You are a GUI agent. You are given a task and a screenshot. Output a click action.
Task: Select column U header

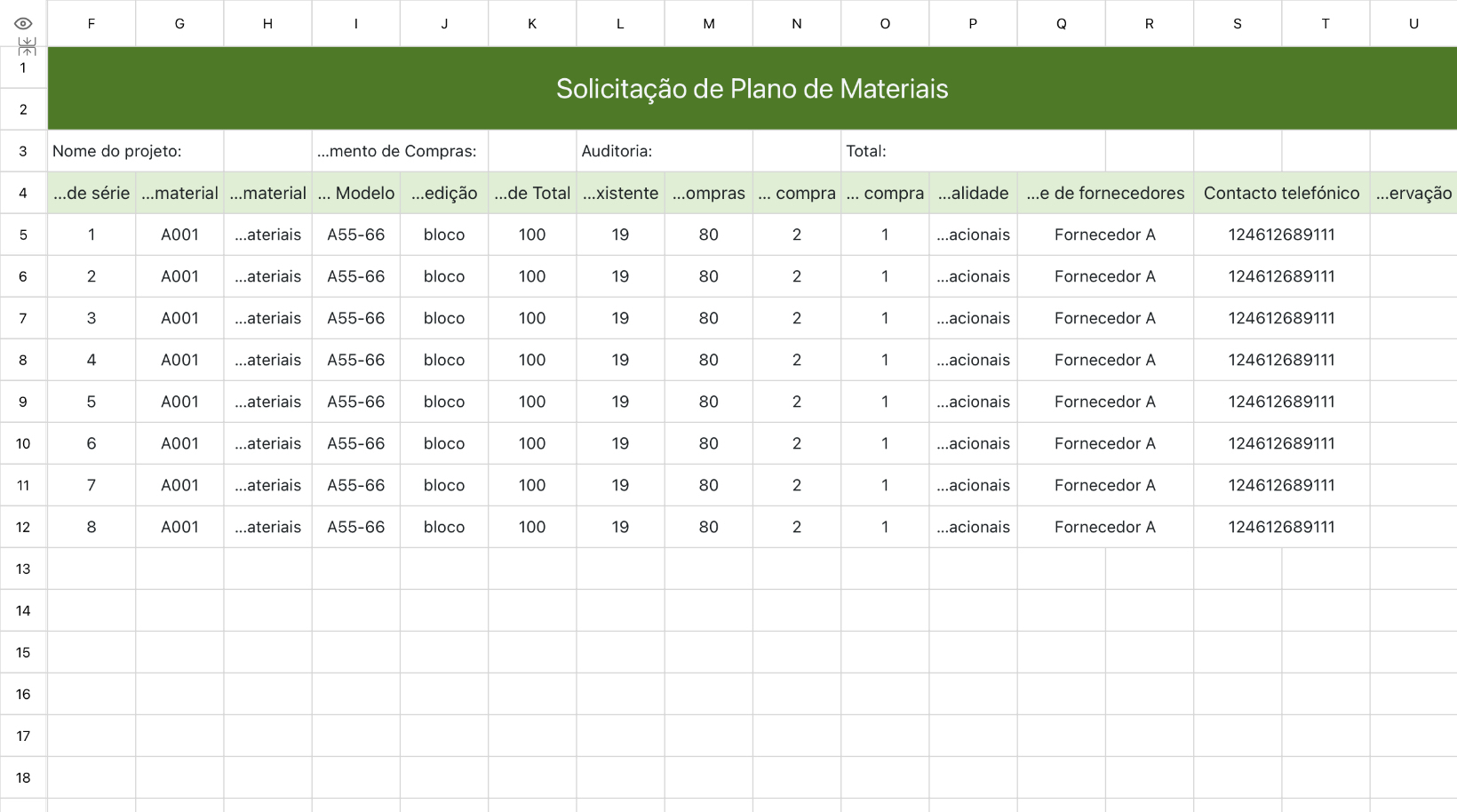click(x=1413, y=24)
